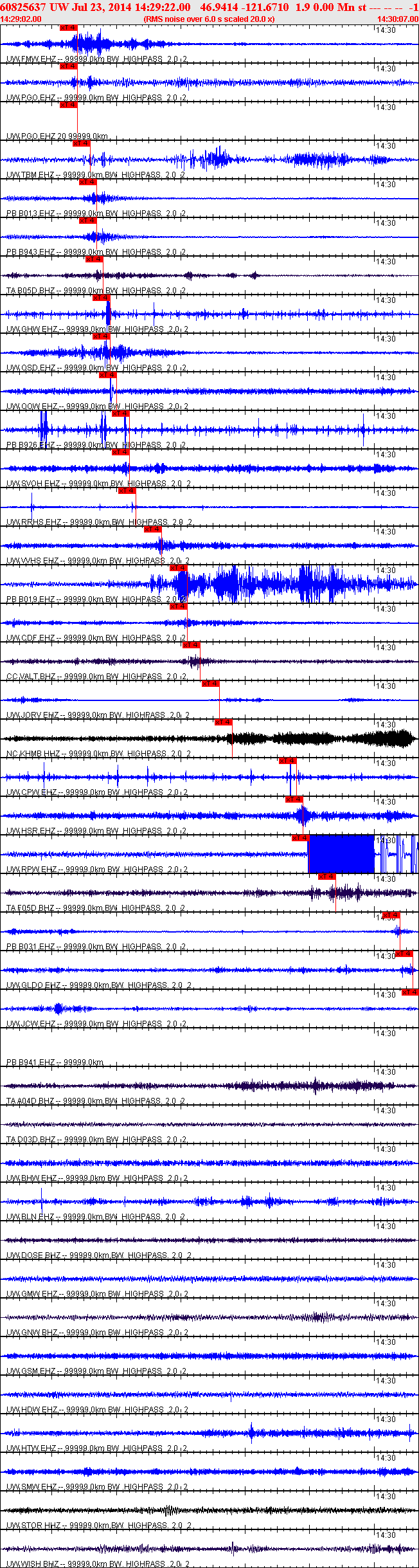Select the TA.A04D BHZ station label
The image size is (419, 1568).
[30, 1101]
